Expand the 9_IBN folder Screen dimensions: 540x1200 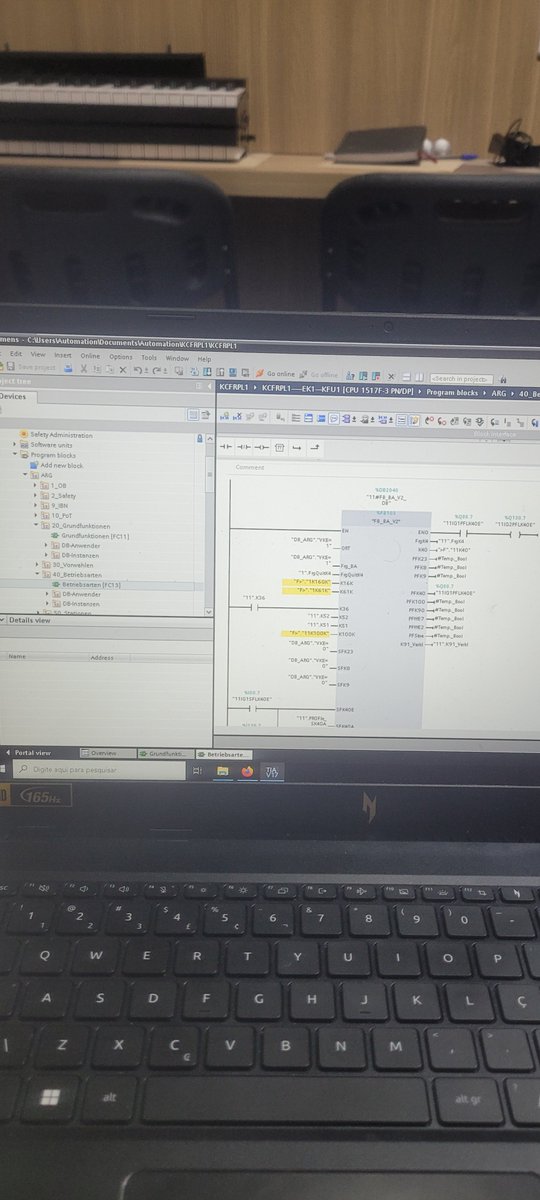(35, 505)
